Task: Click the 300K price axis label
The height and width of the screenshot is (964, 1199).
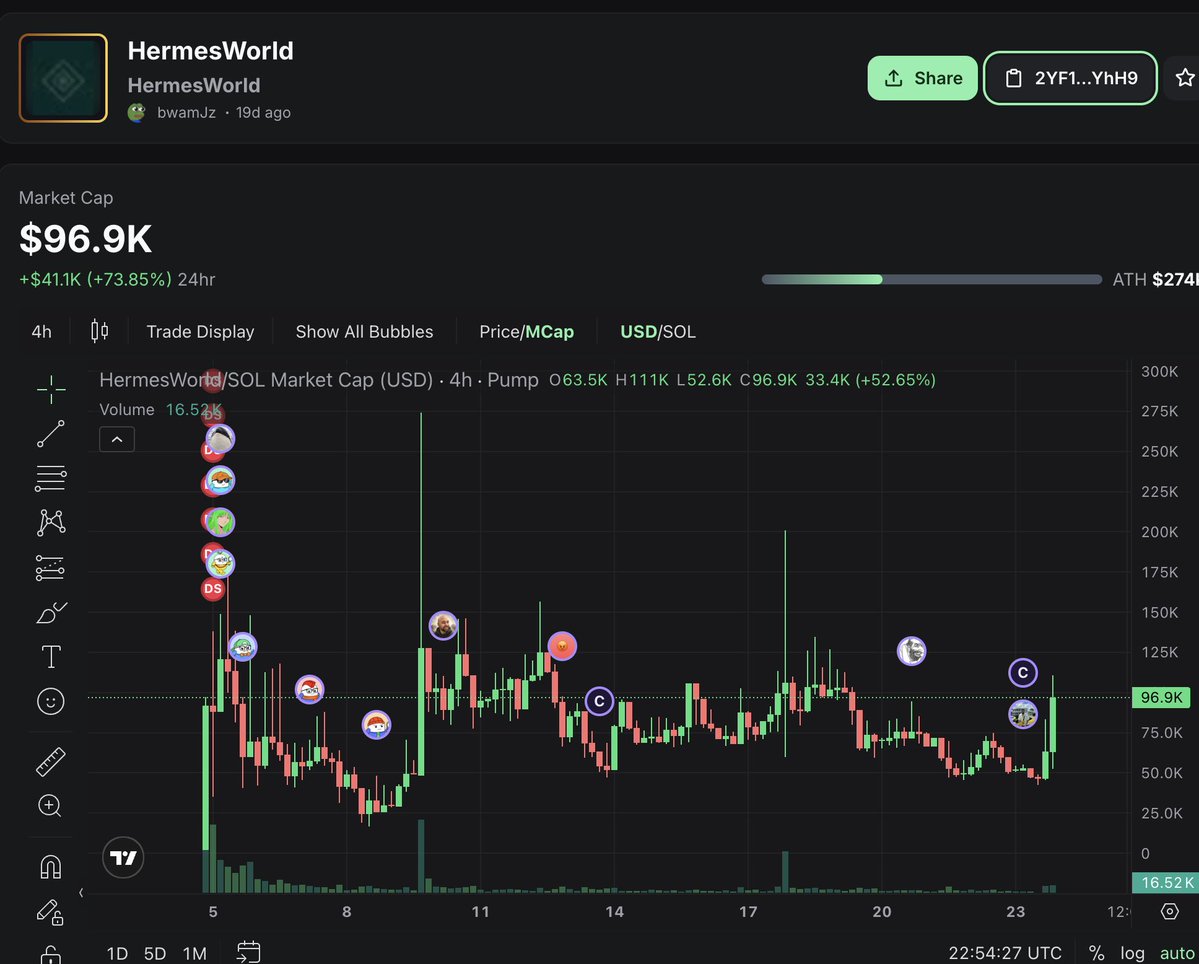Action: click(1159, 372)
